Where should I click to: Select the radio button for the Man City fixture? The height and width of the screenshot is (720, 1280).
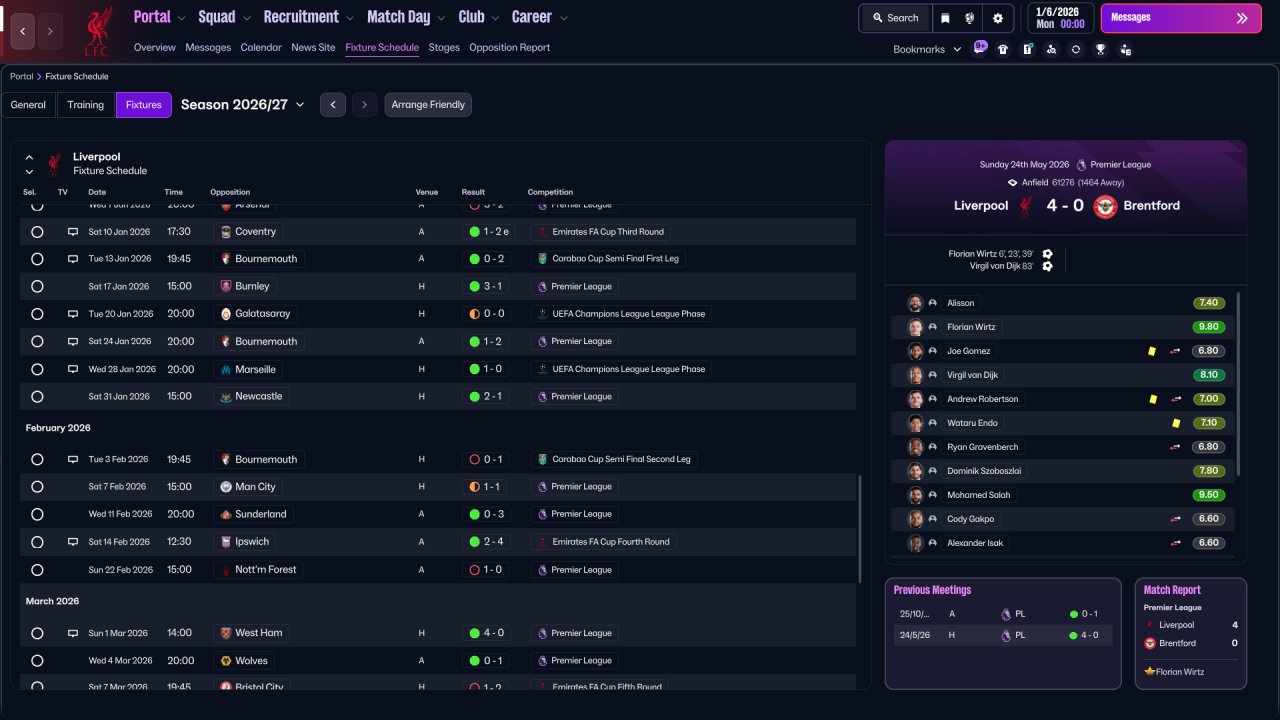37,487
